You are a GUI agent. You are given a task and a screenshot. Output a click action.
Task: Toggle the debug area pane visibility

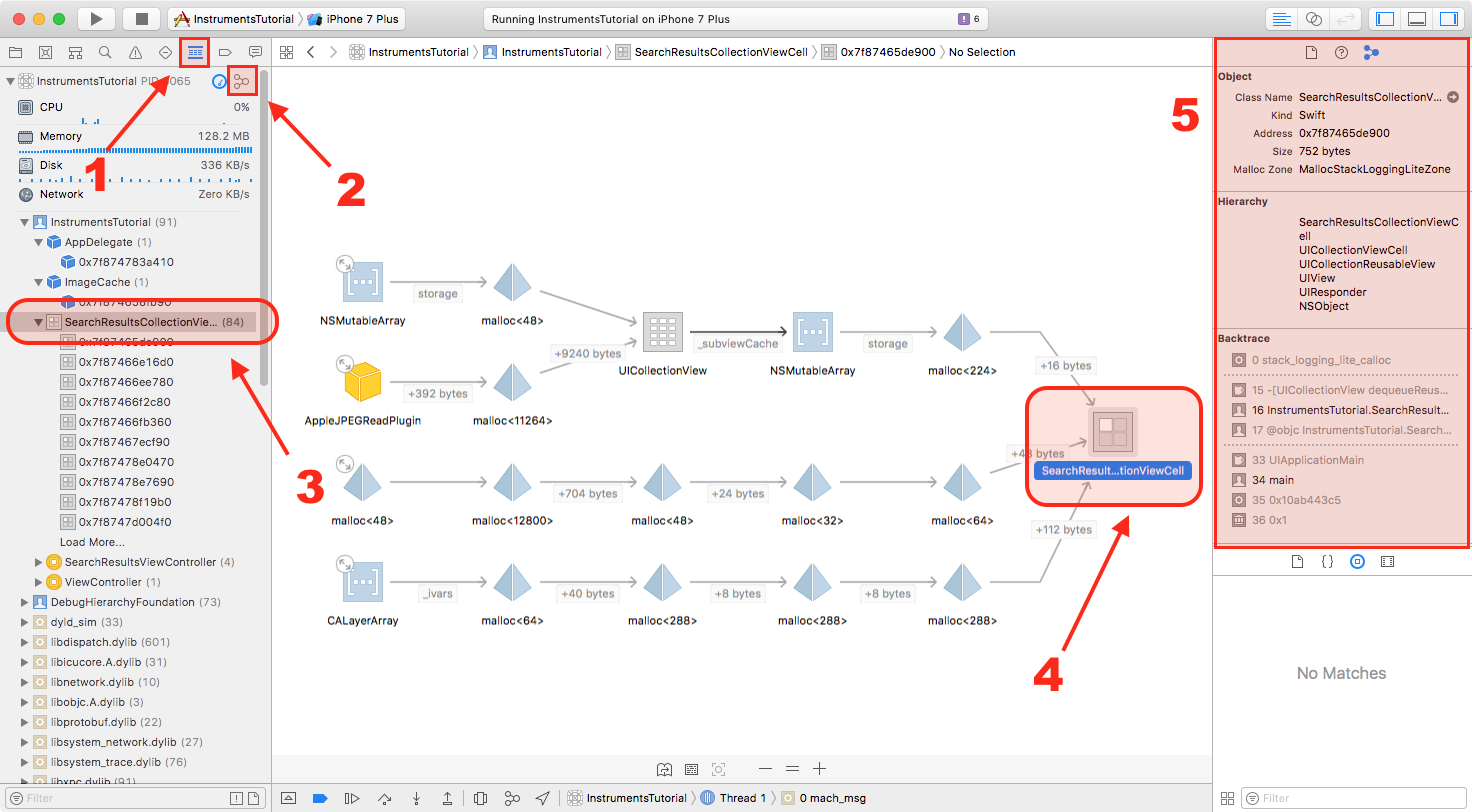[x=1416, y=19]
